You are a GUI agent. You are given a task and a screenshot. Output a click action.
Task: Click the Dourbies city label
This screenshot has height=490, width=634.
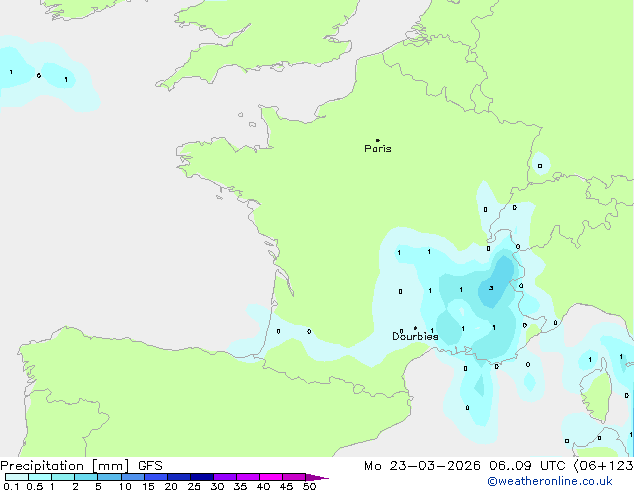pos(415,336)
